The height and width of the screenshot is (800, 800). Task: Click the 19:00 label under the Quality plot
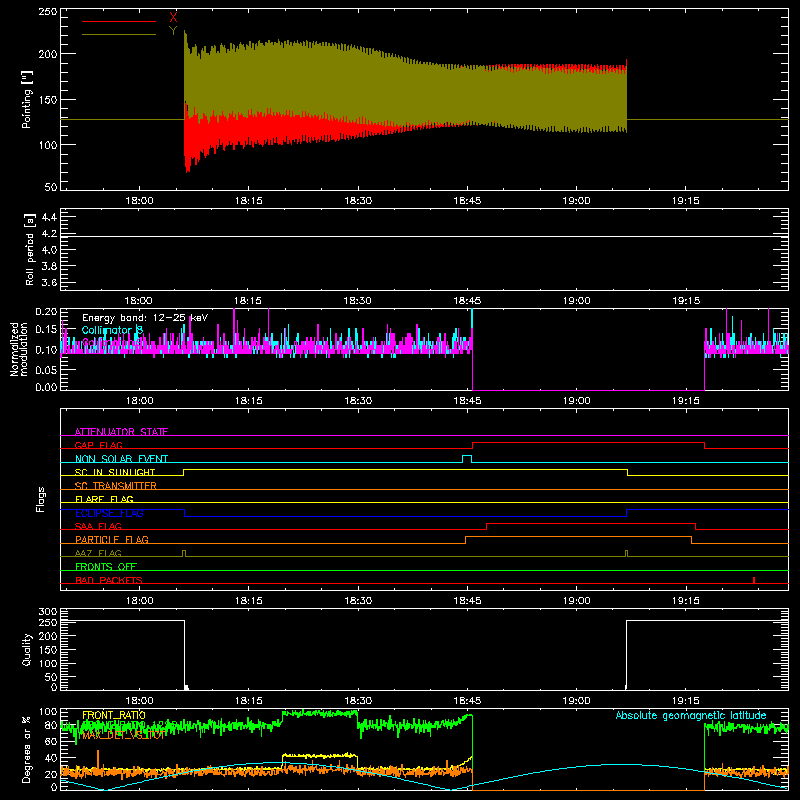click(x=577, y=701)
